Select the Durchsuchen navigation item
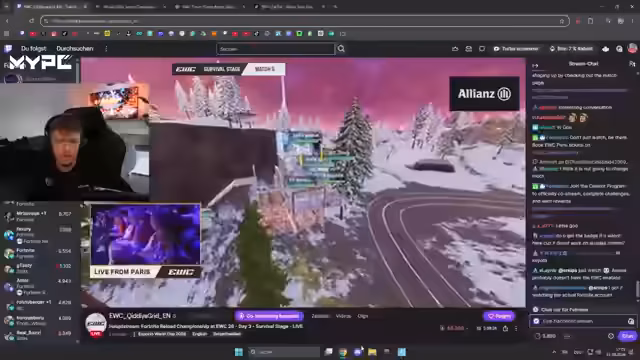Viewport: 640px width, 360px height. pos(75,49)
